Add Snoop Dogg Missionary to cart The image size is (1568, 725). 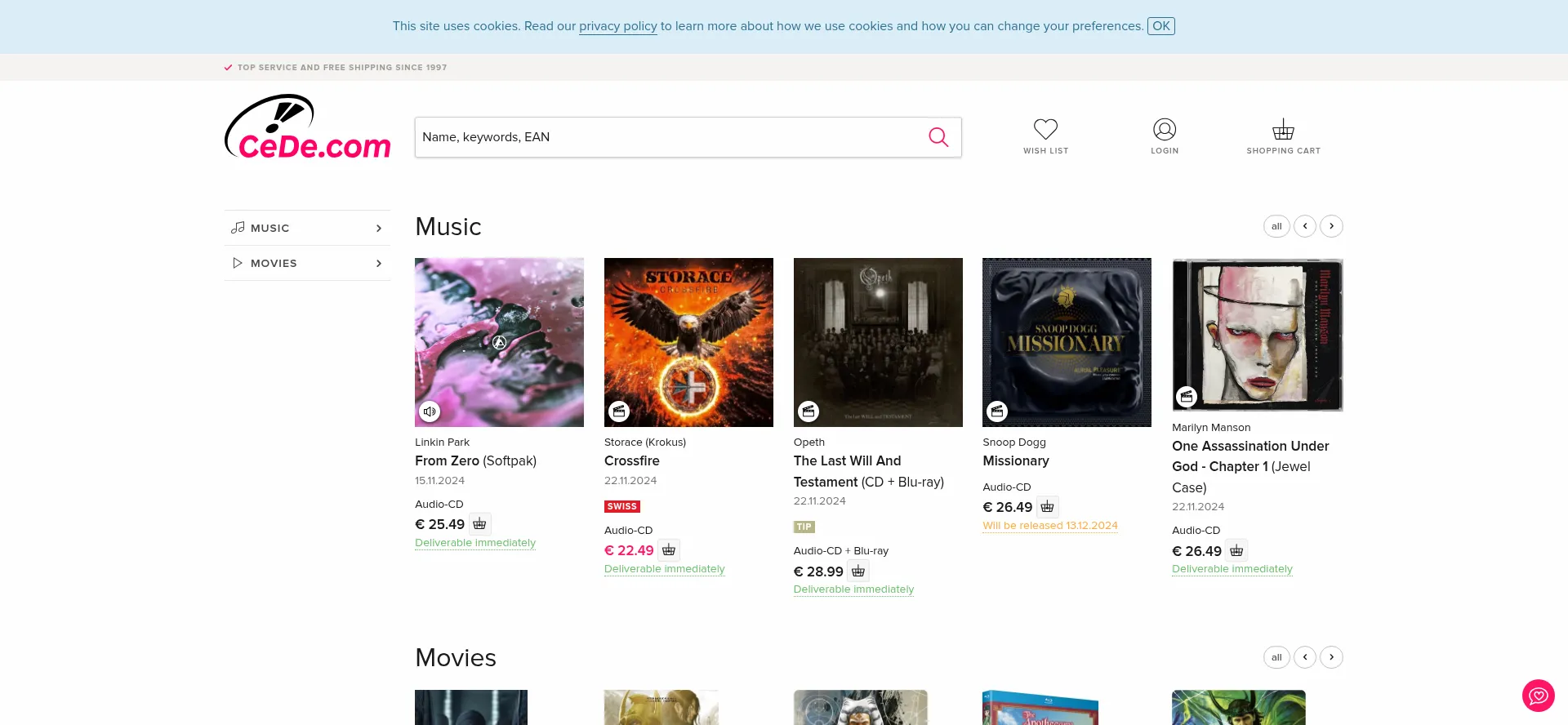[1048, 507]
